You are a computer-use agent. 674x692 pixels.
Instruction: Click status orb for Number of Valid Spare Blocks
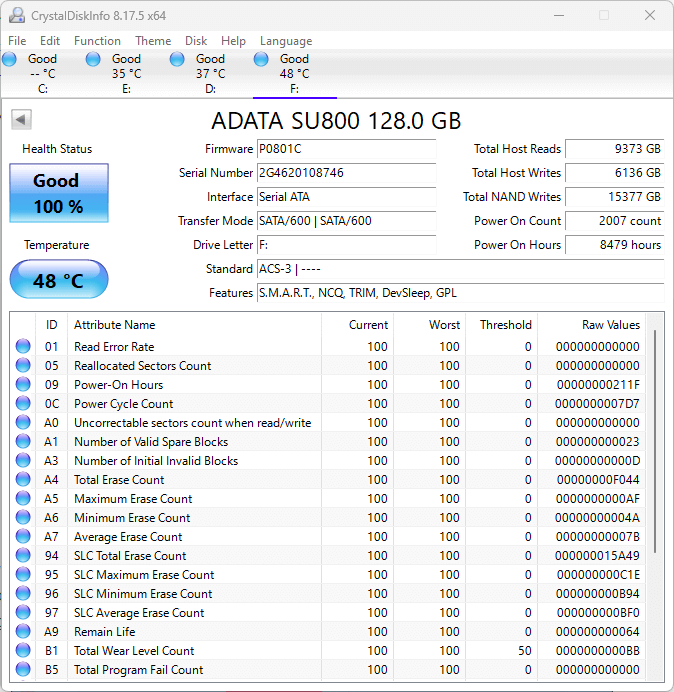pos(23,441)
